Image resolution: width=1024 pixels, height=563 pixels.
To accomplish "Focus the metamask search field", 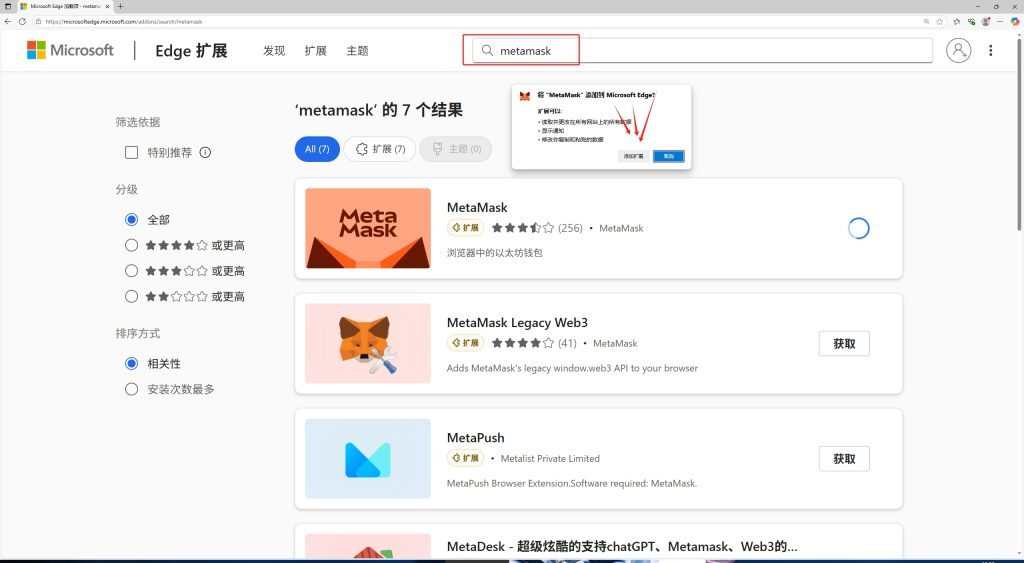I will 702,50.
